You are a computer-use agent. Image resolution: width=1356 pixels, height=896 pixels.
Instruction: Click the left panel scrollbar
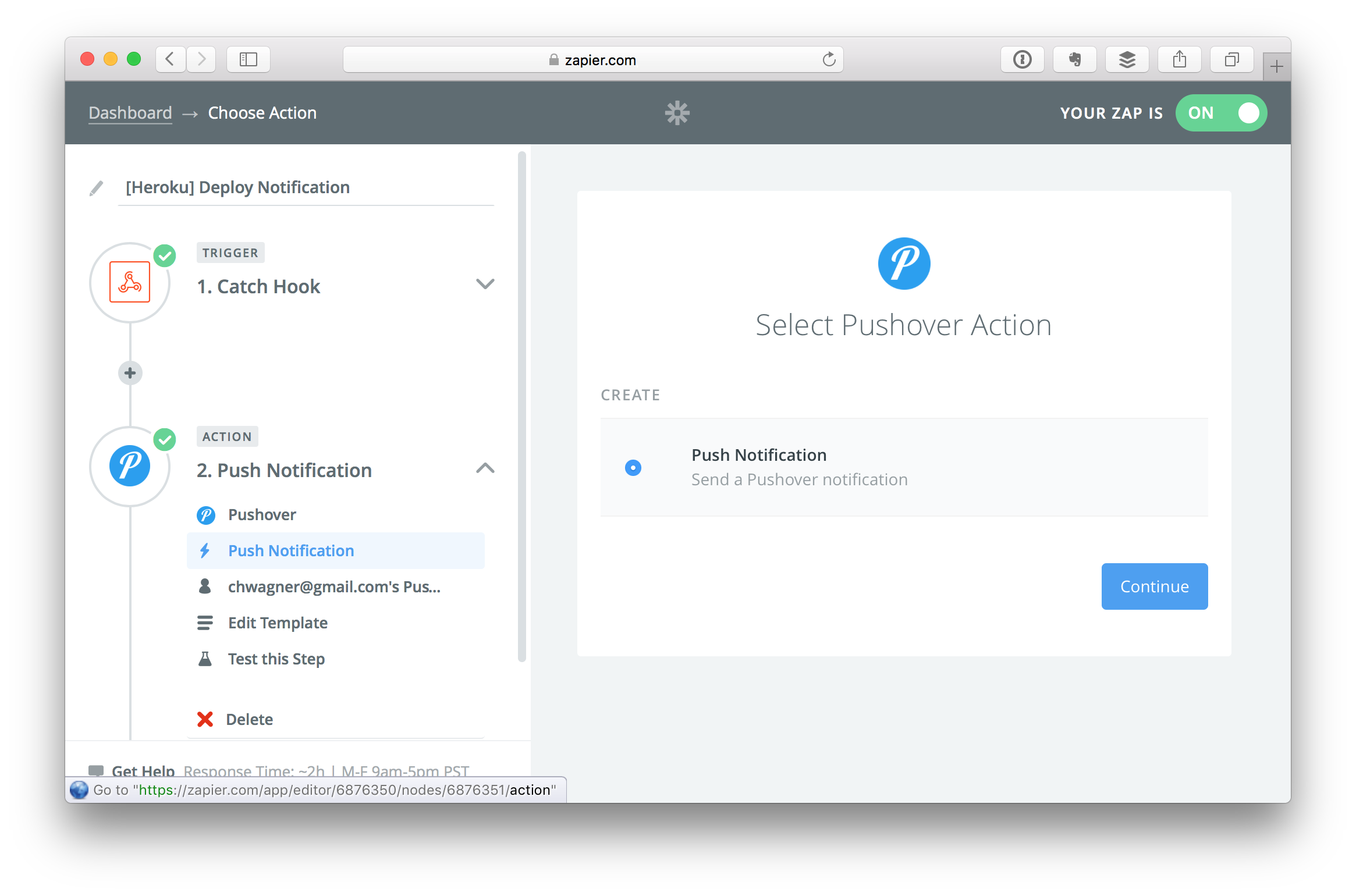pos(522,407)
